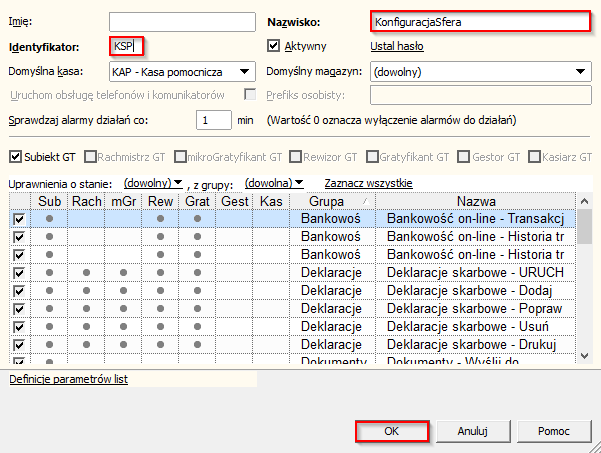Select the Deklaracje skarbowe - Popraw text
Image resolution: width=601 pixels, height=453 pixels.
475,309
